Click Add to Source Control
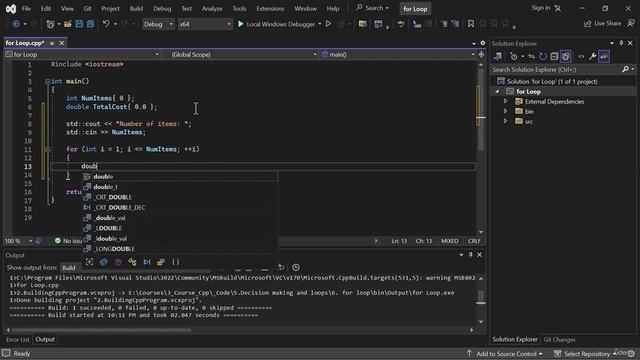The width and height of the screenshot is (640, 360). click(x=505, y=353)
